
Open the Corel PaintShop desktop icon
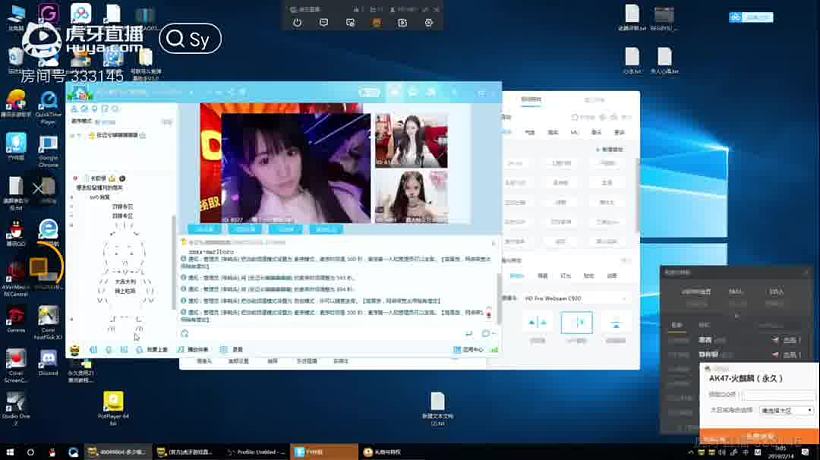click(47, 320)
